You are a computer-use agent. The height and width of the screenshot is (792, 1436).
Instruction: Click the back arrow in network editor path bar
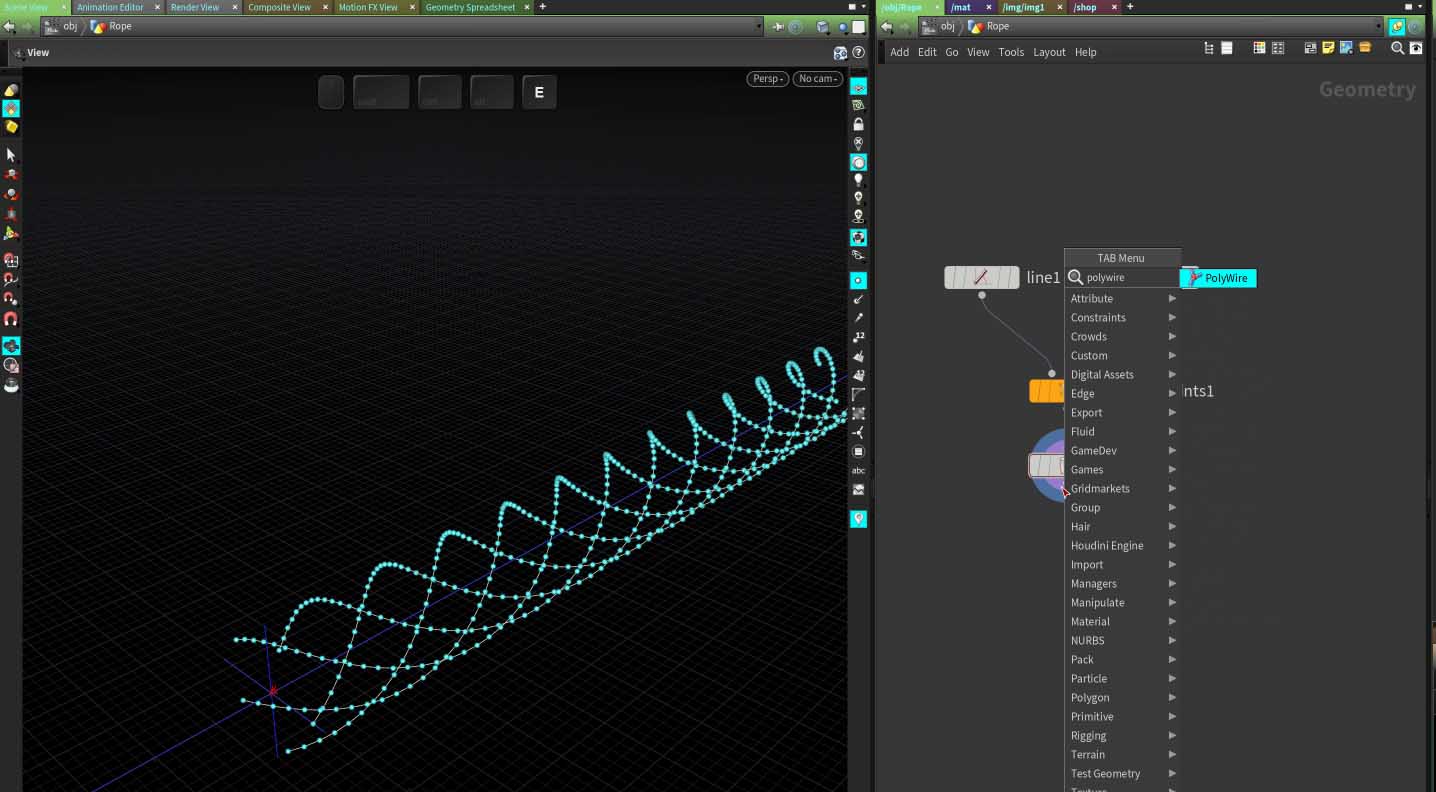pos(886,27)
